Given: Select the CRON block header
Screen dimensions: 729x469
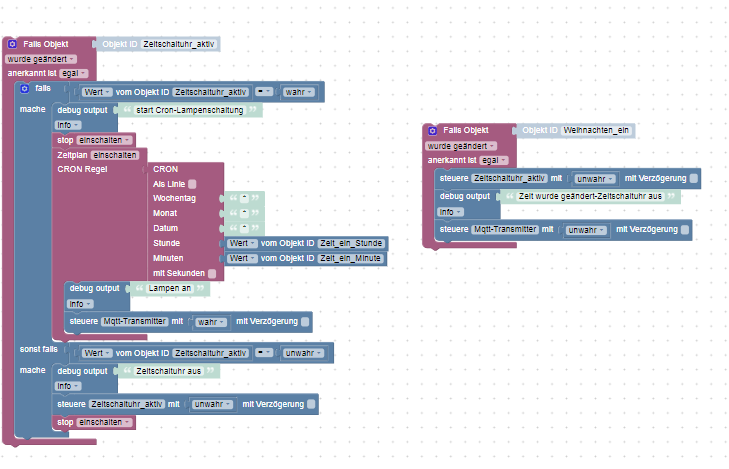Looking at the screenshot, I should click(x=166, y=169).
